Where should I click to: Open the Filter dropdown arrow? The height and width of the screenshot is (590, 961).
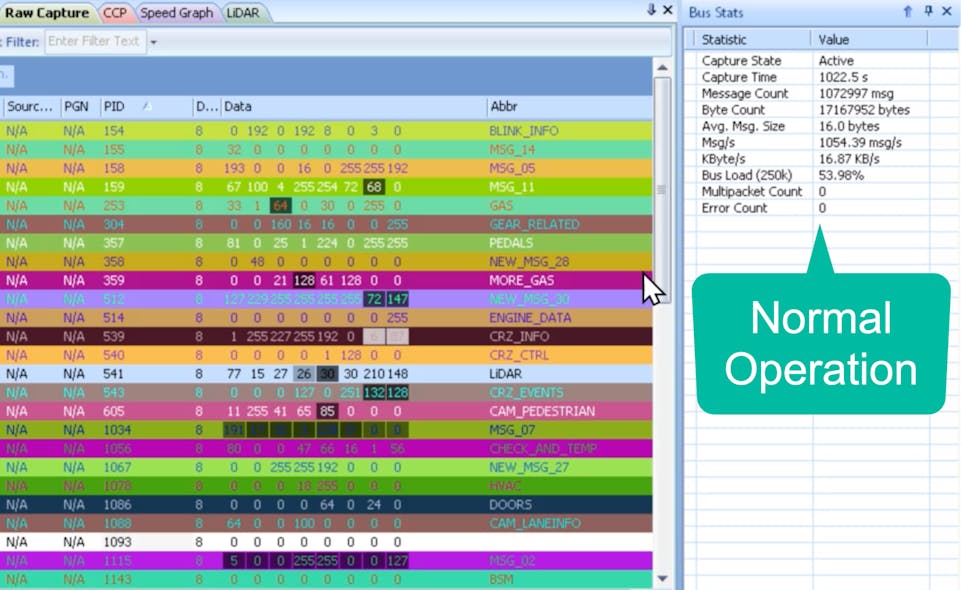pyautogui.click(x=153, y=42)
